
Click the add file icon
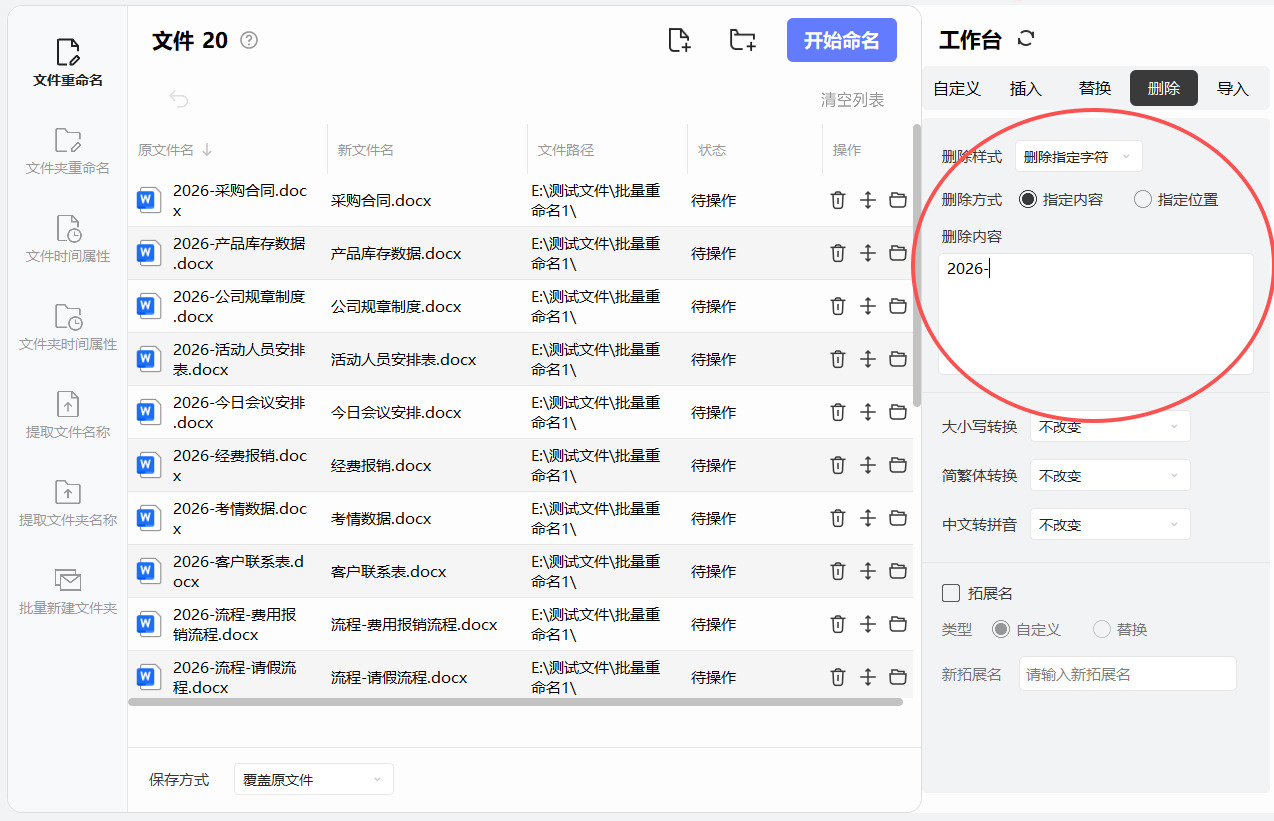679,40
